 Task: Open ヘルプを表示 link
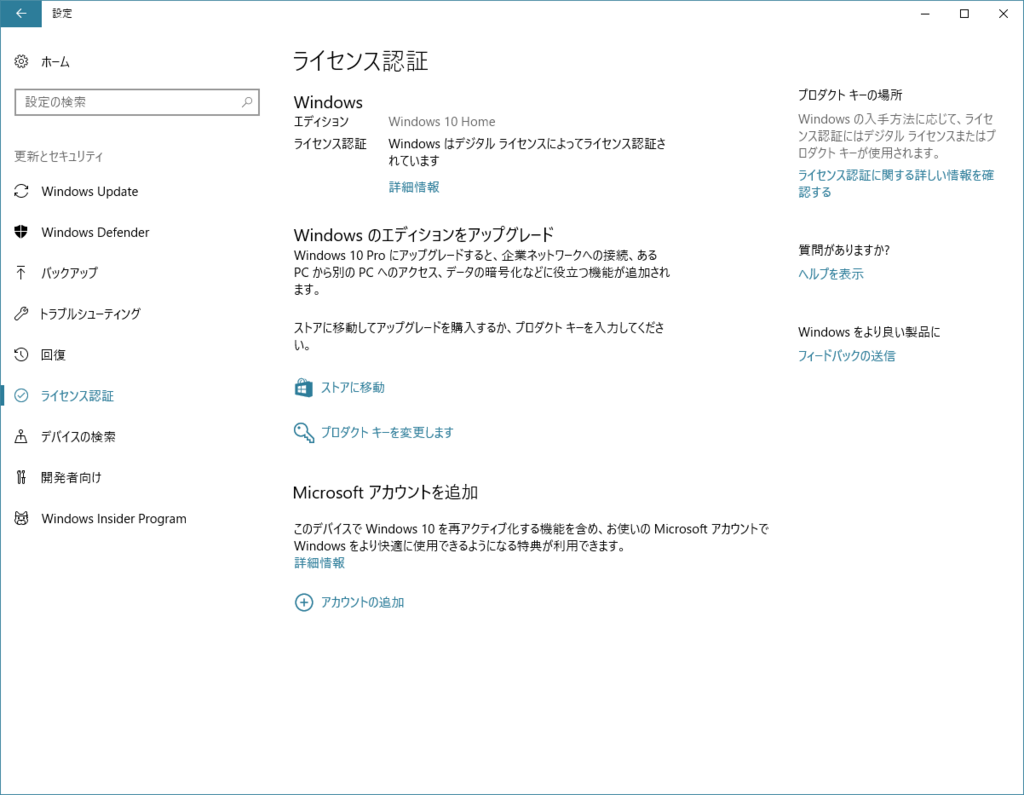(831, 274)
